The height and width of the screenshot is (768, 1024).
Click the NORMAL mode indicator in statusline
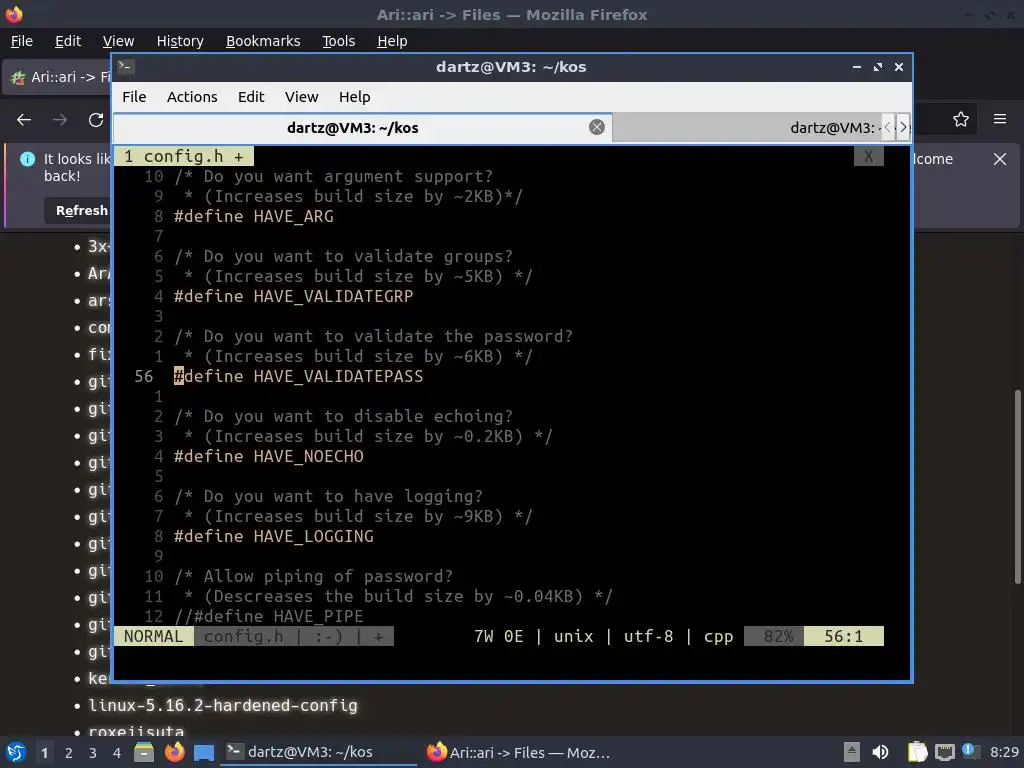[153, 636]
